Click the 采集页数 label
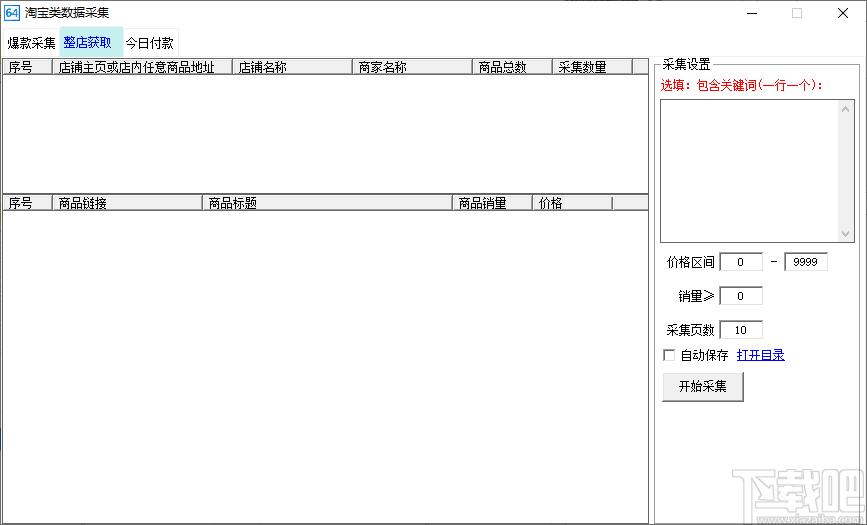Viewport: 867px width, 525px height. click(x=691, y=330)
